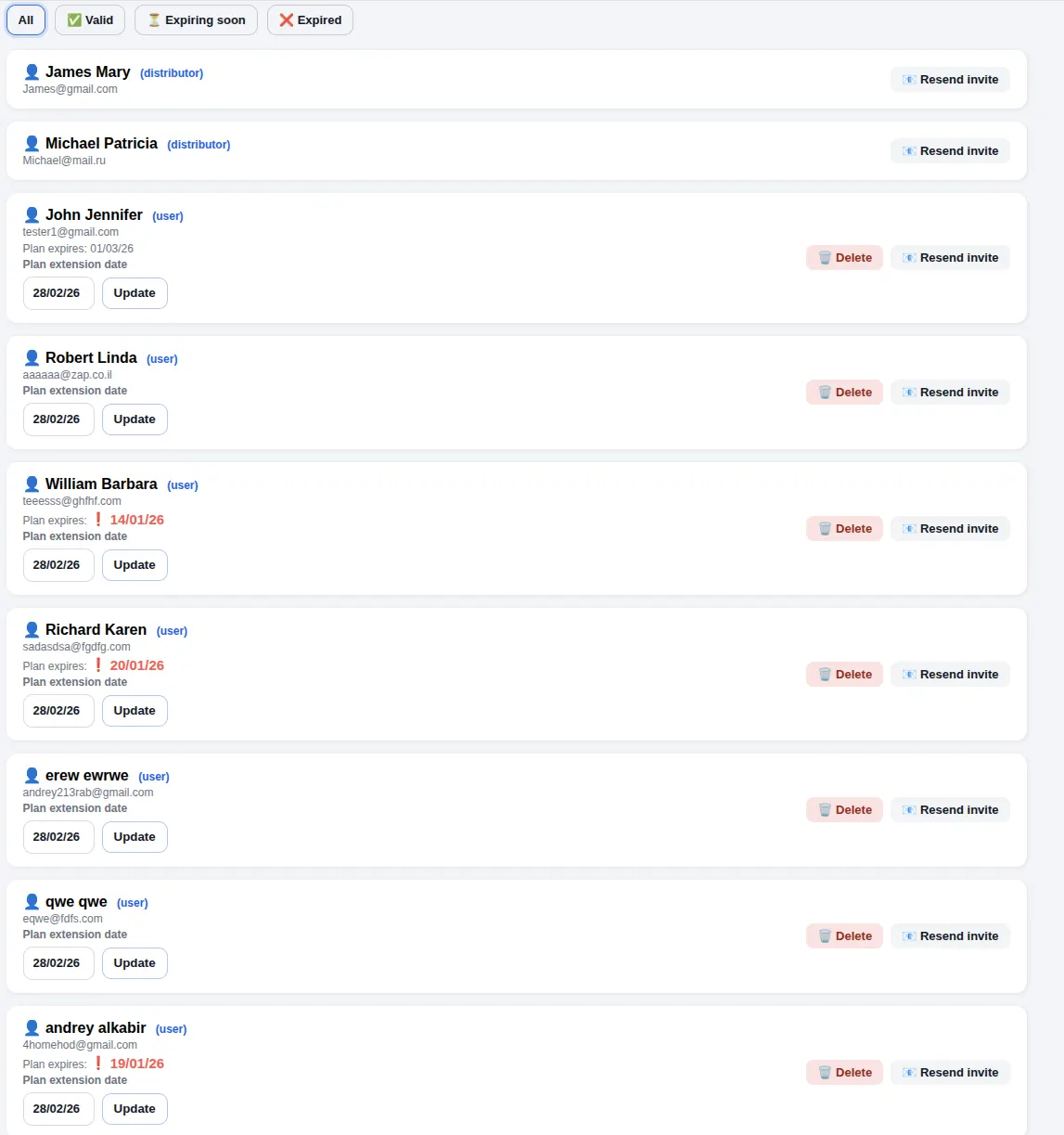Click the red X icon on the Expired filter

pyautogui.click(x=286, y=19)
